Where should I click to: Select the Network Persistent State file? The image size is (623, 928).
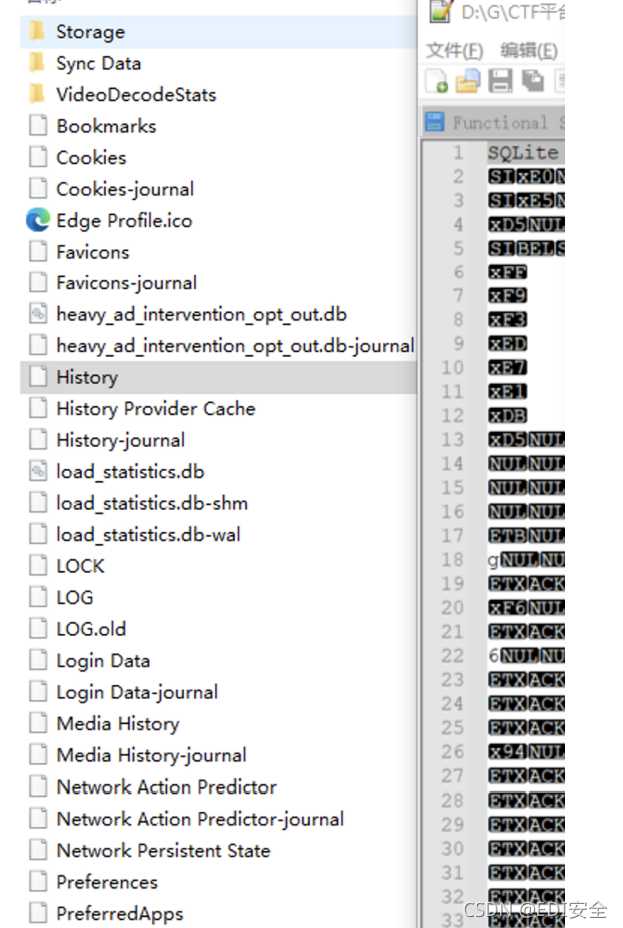pos(163,850)
